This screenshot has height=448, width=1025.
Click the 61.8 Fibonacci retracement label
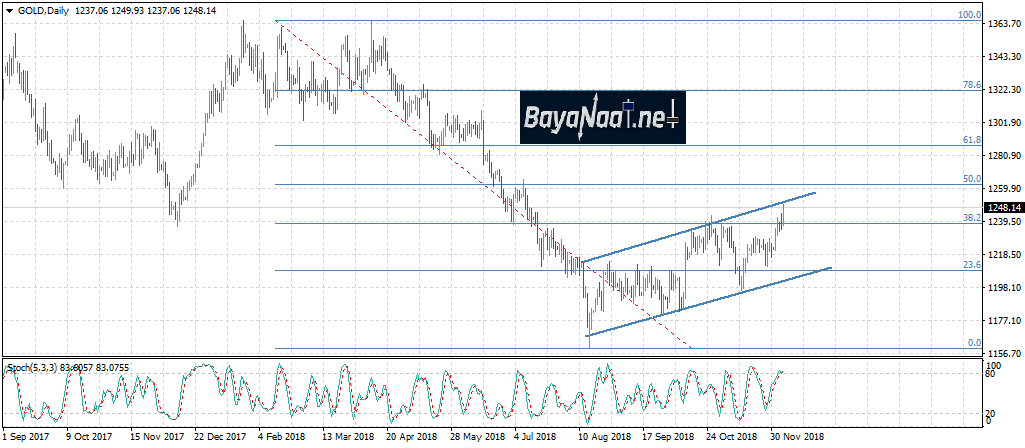[x=970, y=141]
